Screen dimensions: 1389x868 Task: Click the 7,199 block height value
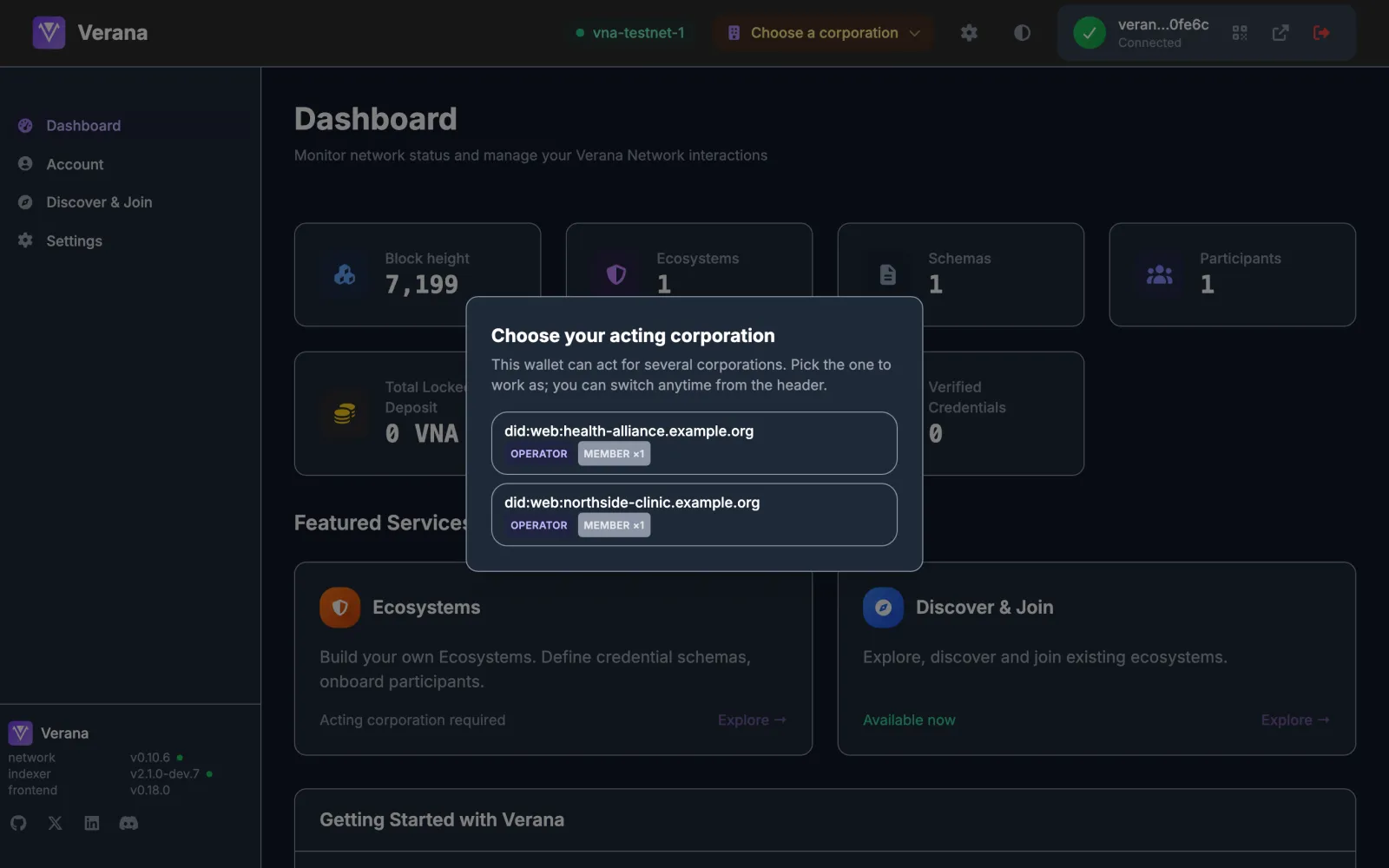(x=422, y=285)
